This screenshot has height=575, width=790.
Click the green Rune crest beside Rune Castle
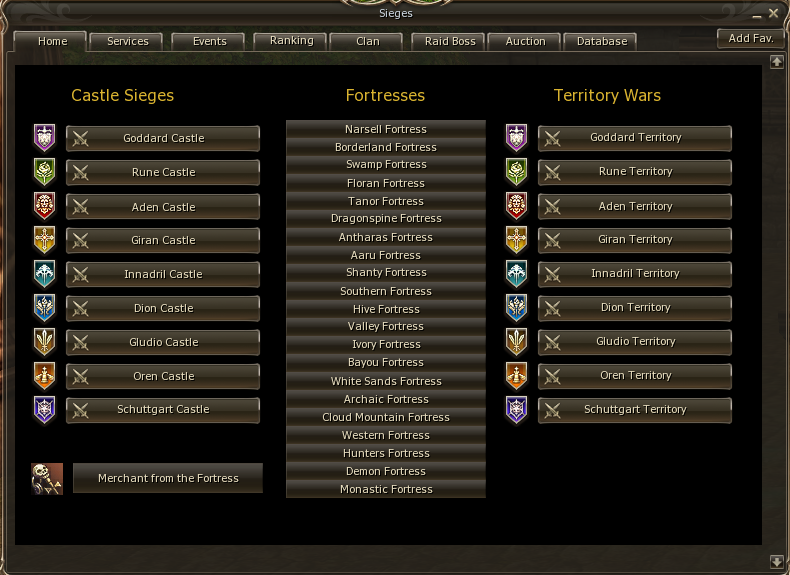coord(44,172)
